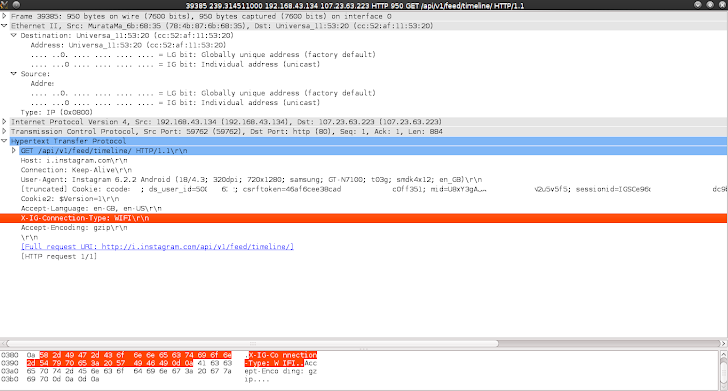Click the round window menu button beside the app icon
This screenshot has height=391, width=728.
pyautogui.click(x=16, y=5)
